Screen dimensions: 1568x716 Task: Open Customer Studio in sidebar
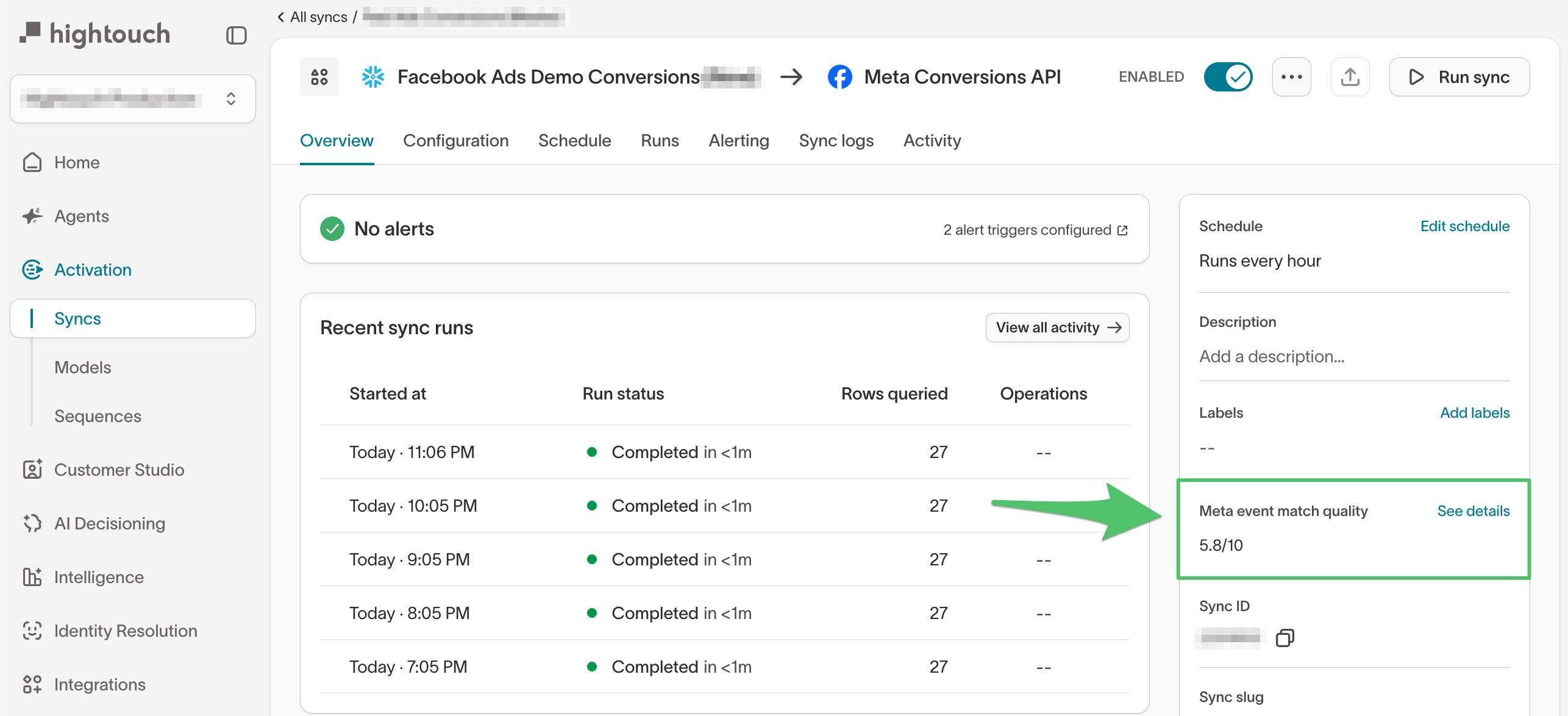[x=119, y=470]
